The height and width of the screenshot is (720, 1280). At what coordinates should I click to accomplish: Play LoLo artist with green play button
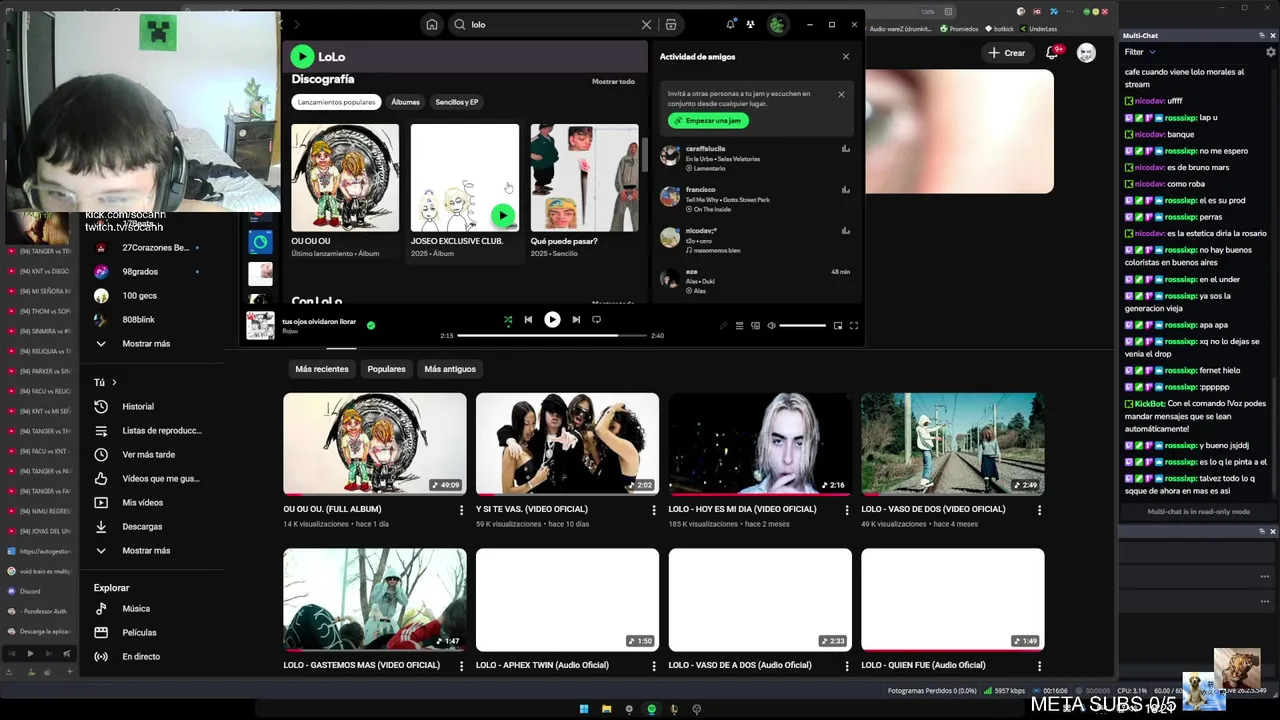(x=302, y=57)
